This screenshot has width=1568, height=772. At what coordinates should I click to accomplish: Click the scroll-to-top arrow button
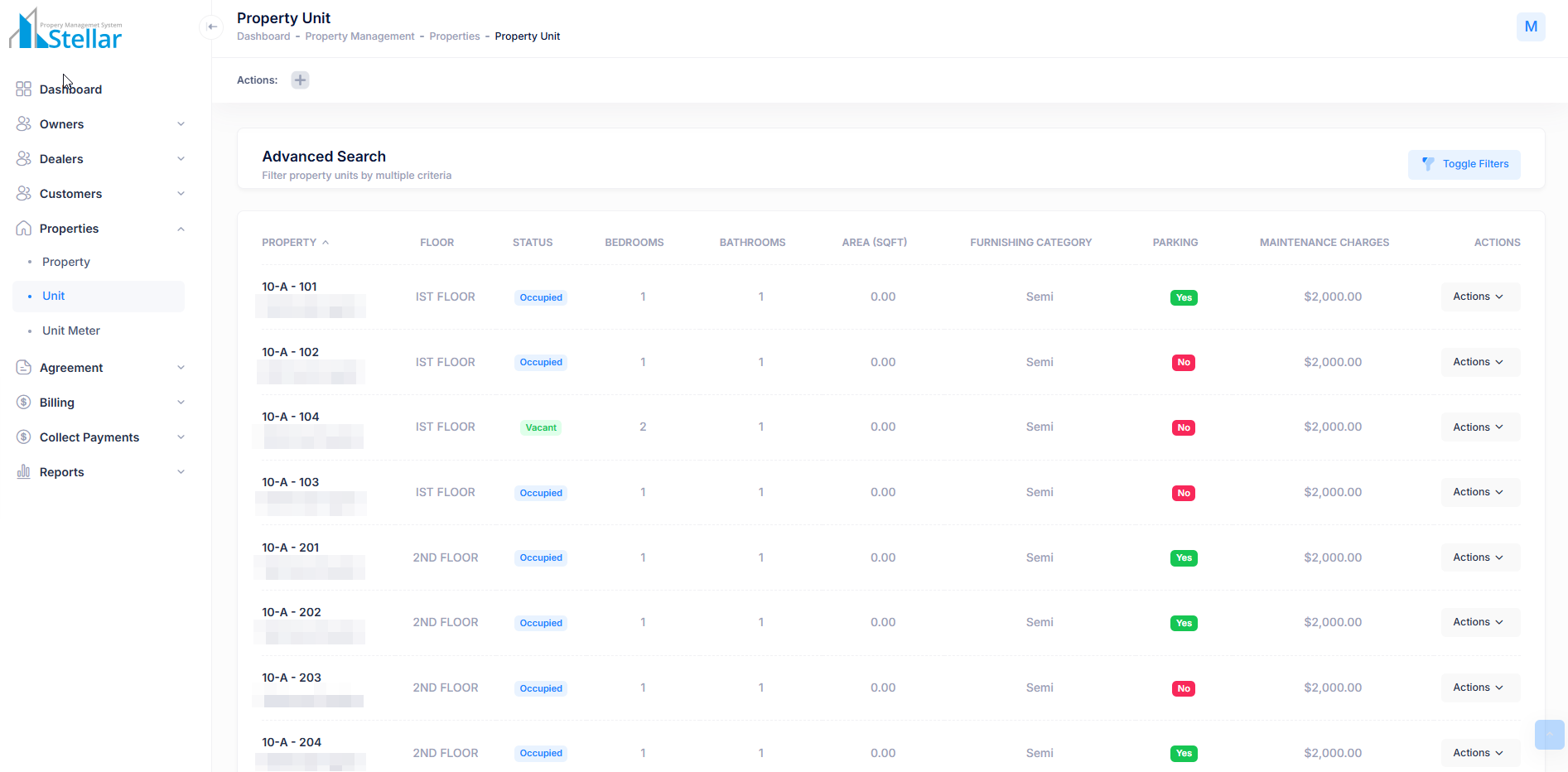(x=1549, y=735)
